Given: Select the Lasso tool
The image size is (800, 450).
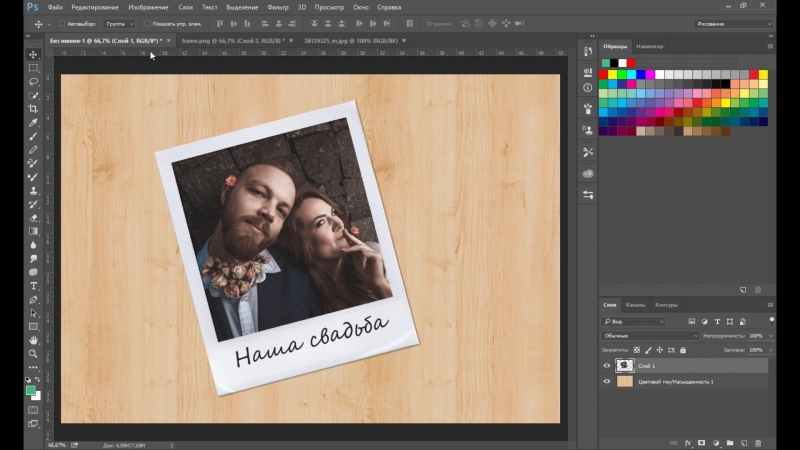Looking at the screenshot, I should pos(33,81).
